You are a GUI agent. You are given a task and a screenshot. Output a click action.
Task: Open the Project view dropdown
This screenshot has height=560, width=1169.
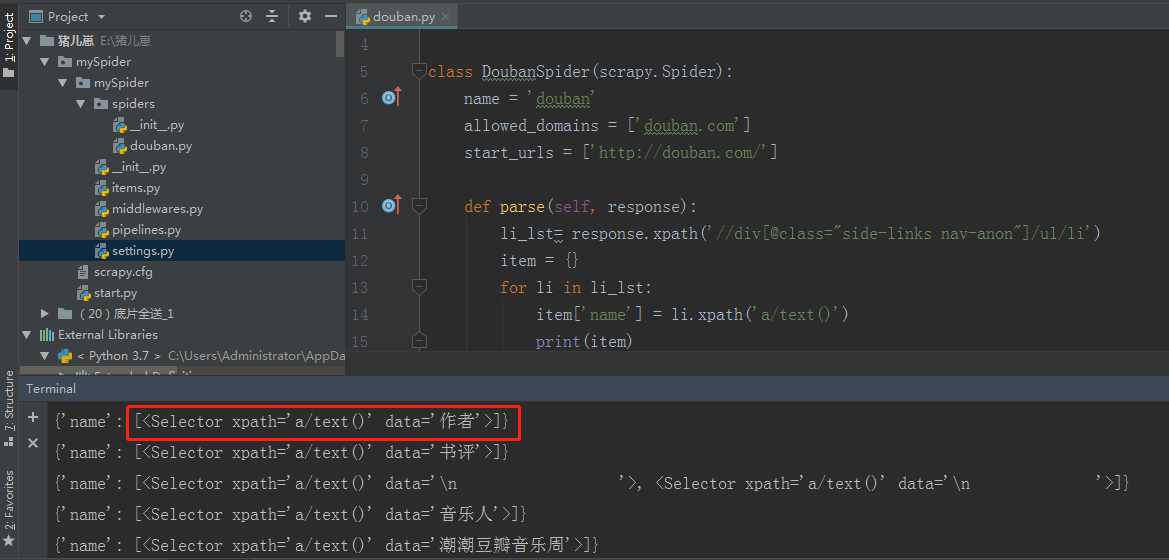click(101, 16)
